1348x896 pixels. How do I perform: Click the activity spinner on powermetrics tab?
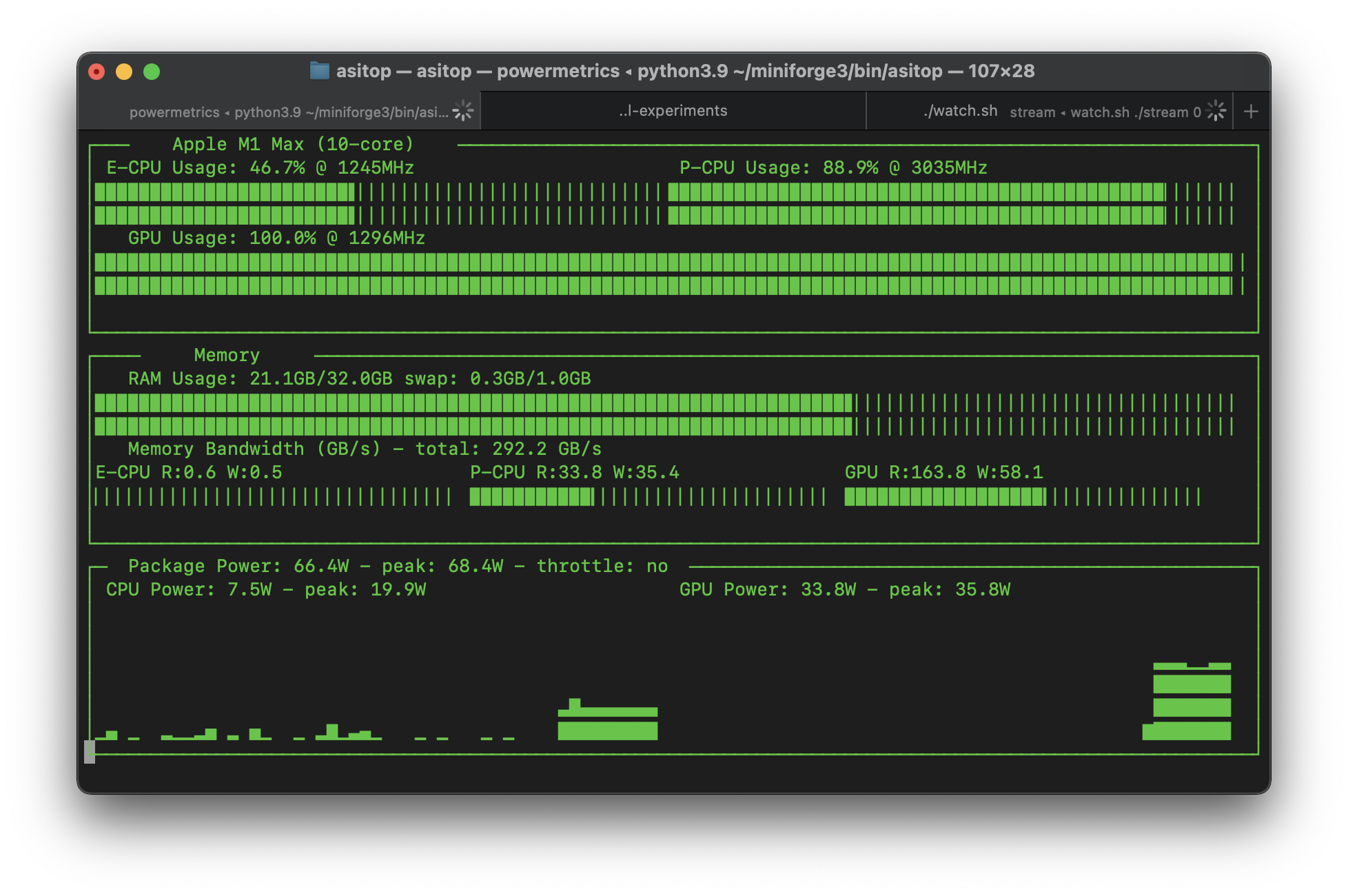462,111
